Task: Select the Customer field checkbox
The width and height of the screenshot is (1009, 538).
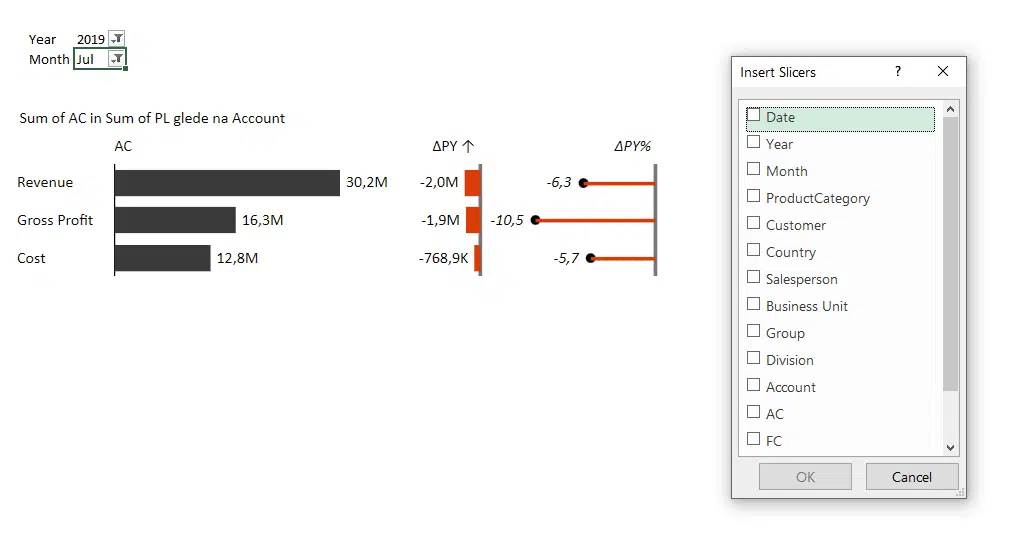Action: point(754,224)
